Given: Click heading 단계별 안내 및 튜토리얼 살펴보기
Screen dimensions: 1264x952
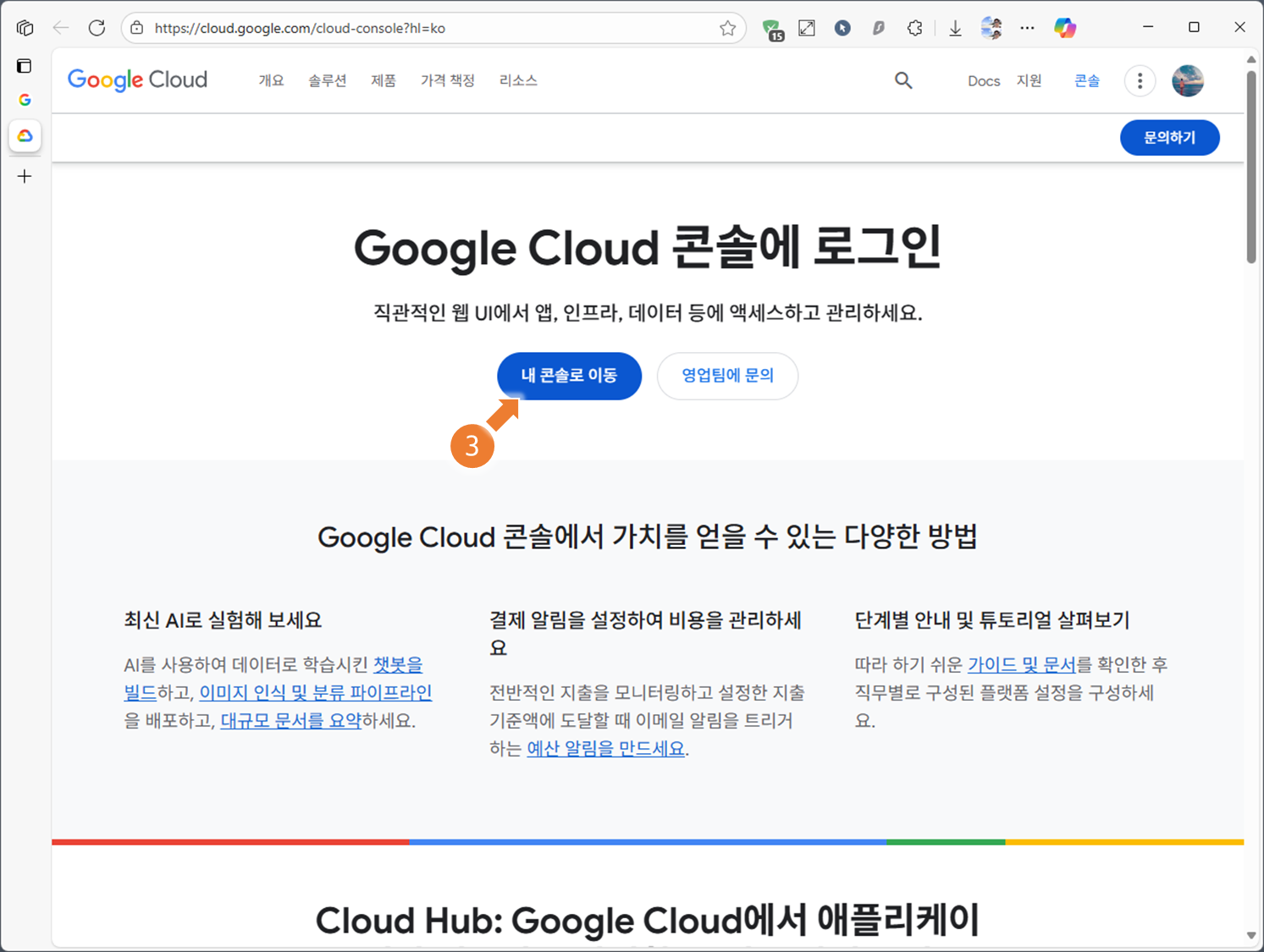Looking at the screenshot, I should 992,620.
